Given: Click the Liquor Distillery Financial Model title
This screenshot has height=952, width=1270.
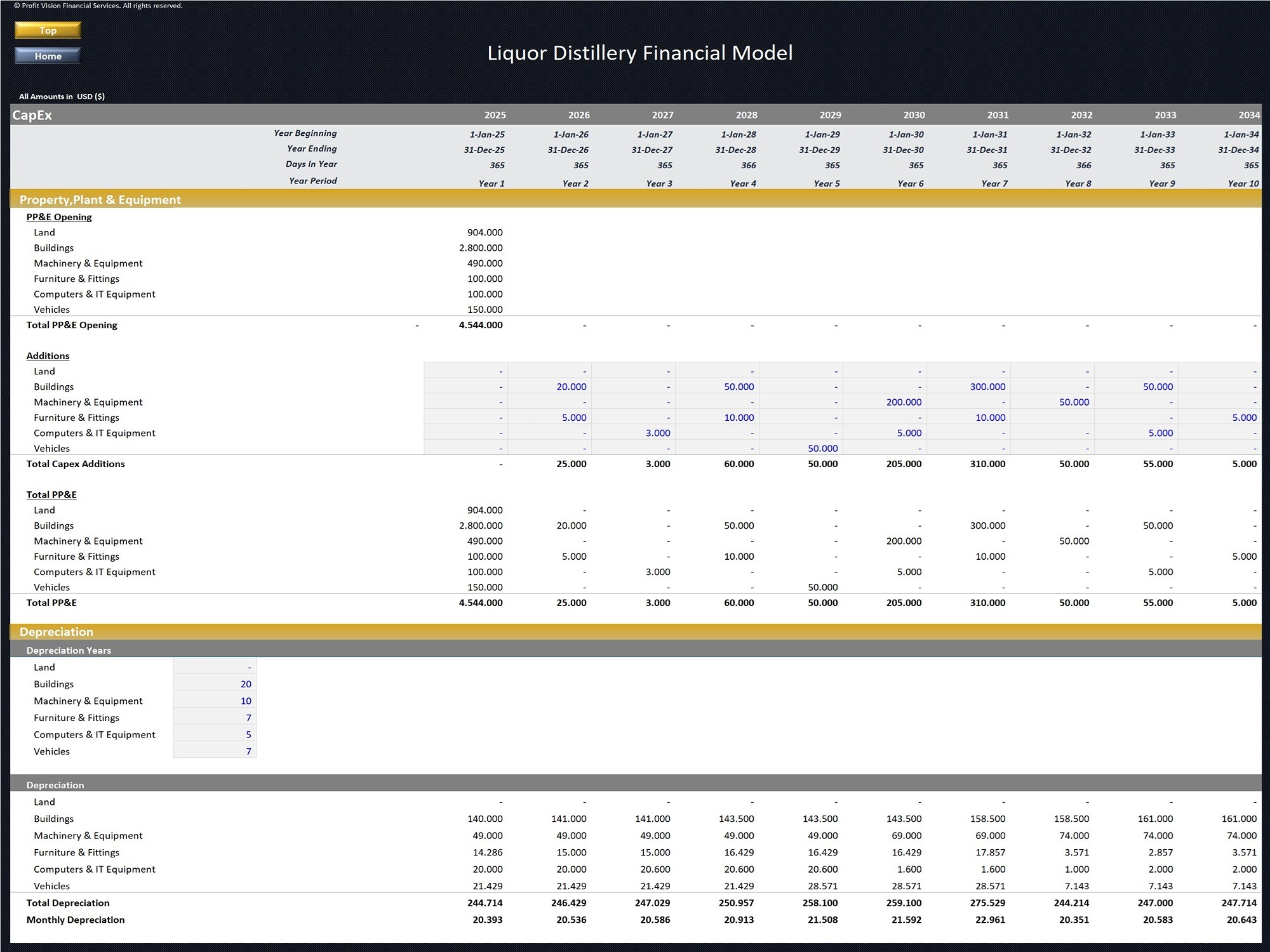Looking at the screenshot, I should [x=639, y=53].
